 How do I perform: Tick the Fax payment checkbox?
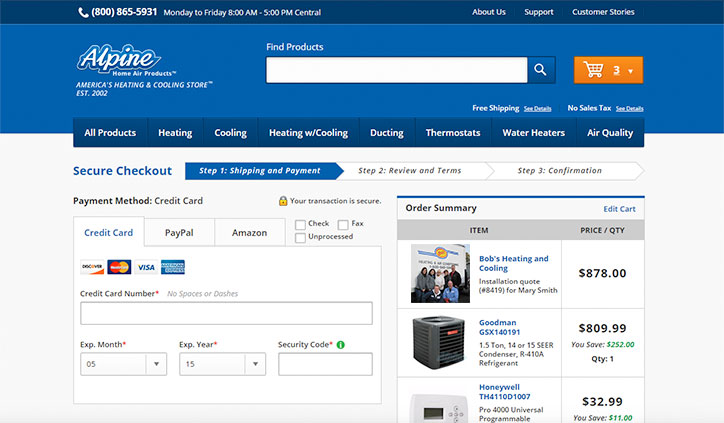click(x=343, y=225)
